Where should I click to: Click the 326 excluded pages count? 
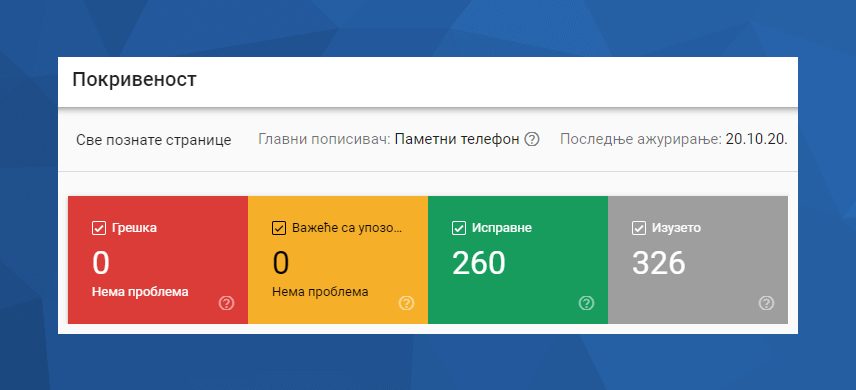[659, 263]
